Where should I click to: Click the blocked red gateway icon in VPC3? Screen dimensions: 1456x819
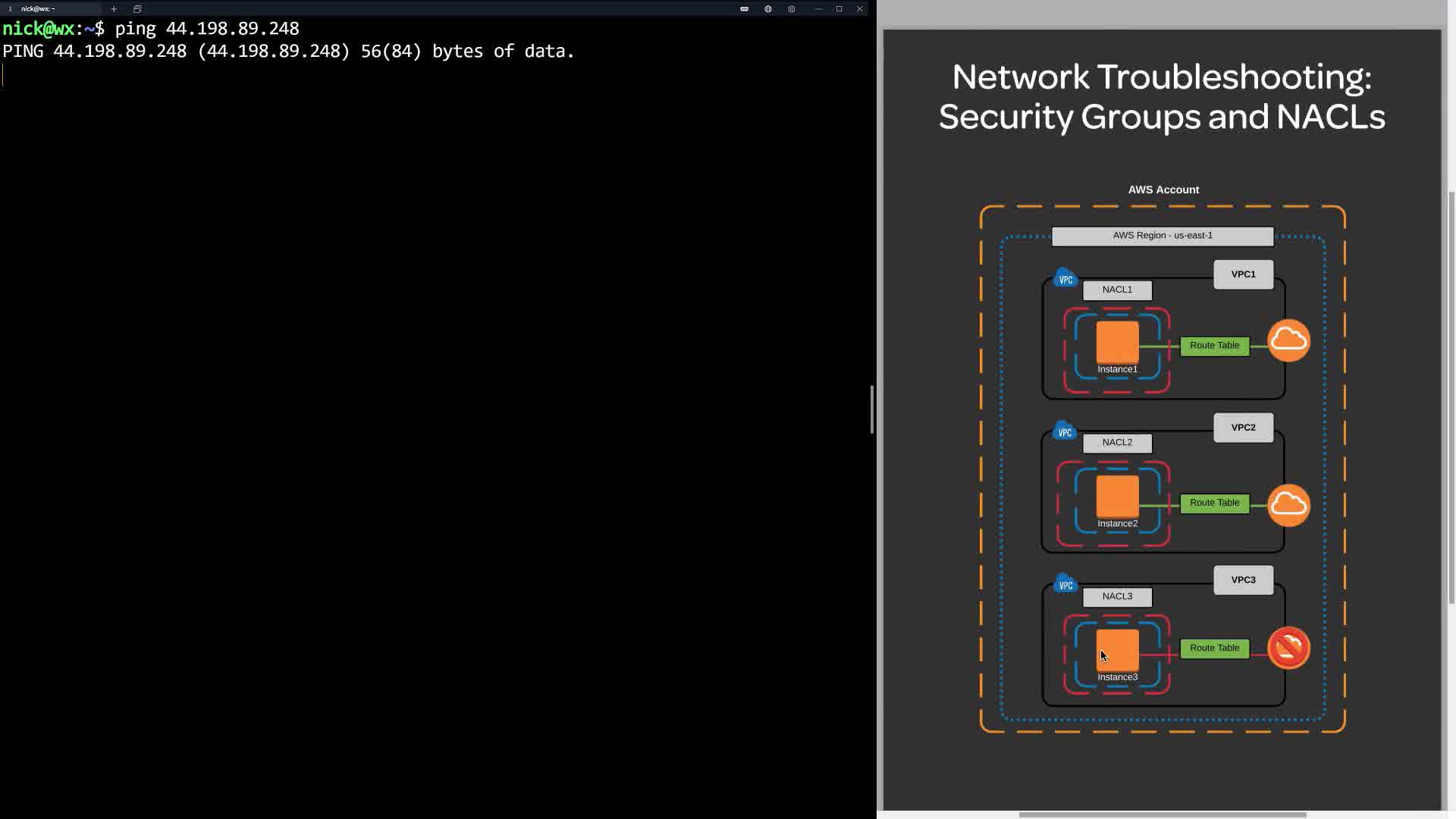(x=1288, y=648)
